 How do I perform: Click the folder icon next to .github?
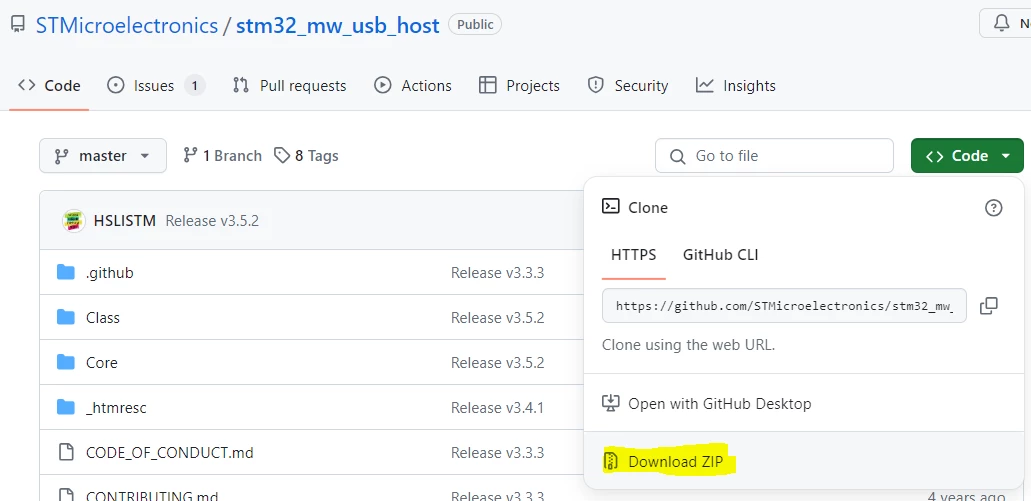[x=66, y=272]
